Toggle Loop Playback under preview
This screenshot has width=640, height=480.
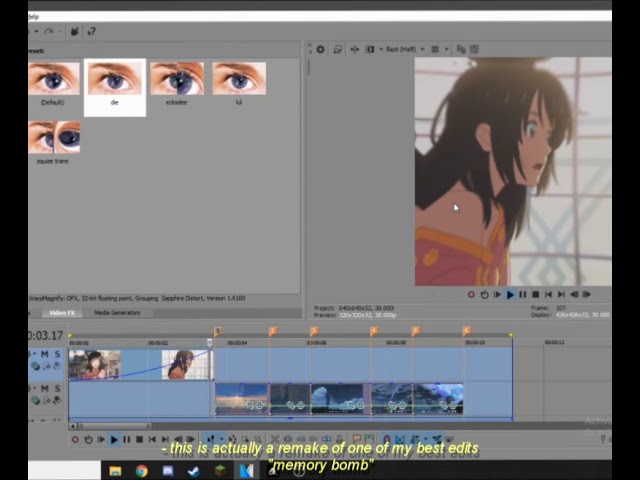click(x=484, y=294)
